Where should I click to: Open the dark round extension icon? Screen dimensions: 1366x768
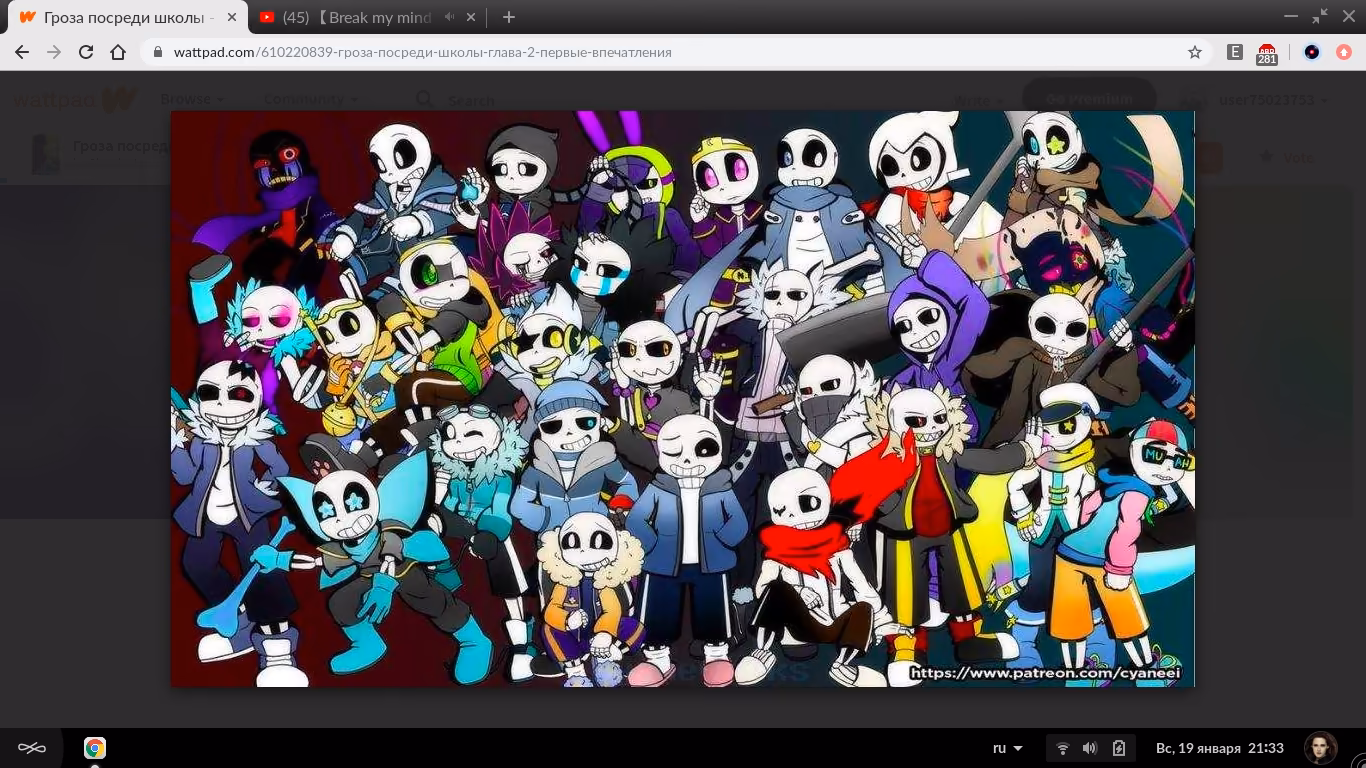(x=1312, y=52)
